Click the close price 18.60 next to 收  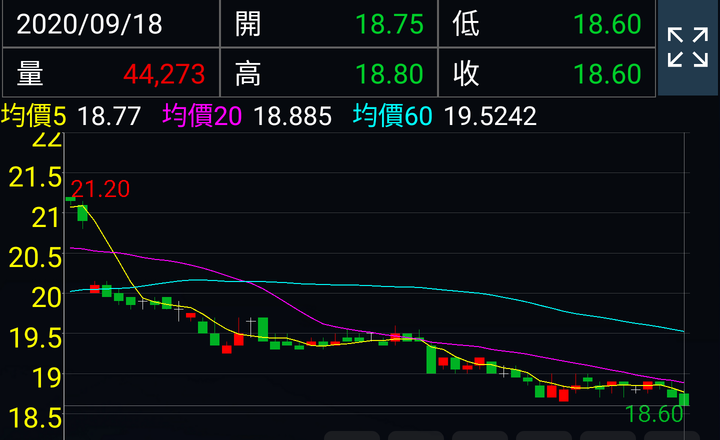click(607, 74)
